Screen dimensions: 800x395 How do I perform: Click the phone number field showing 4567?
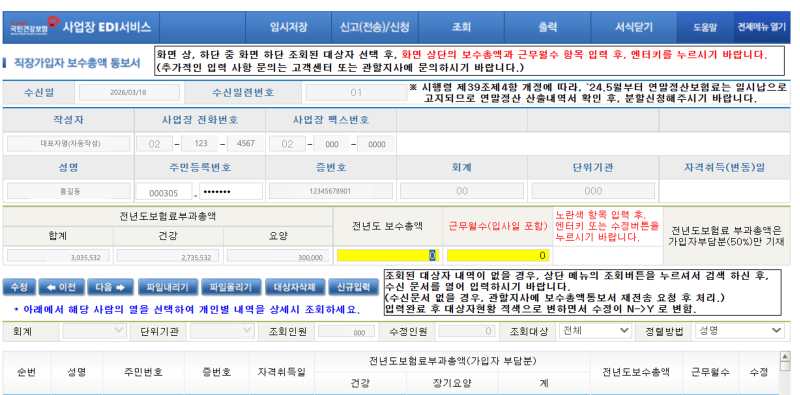tap(245, 144)
